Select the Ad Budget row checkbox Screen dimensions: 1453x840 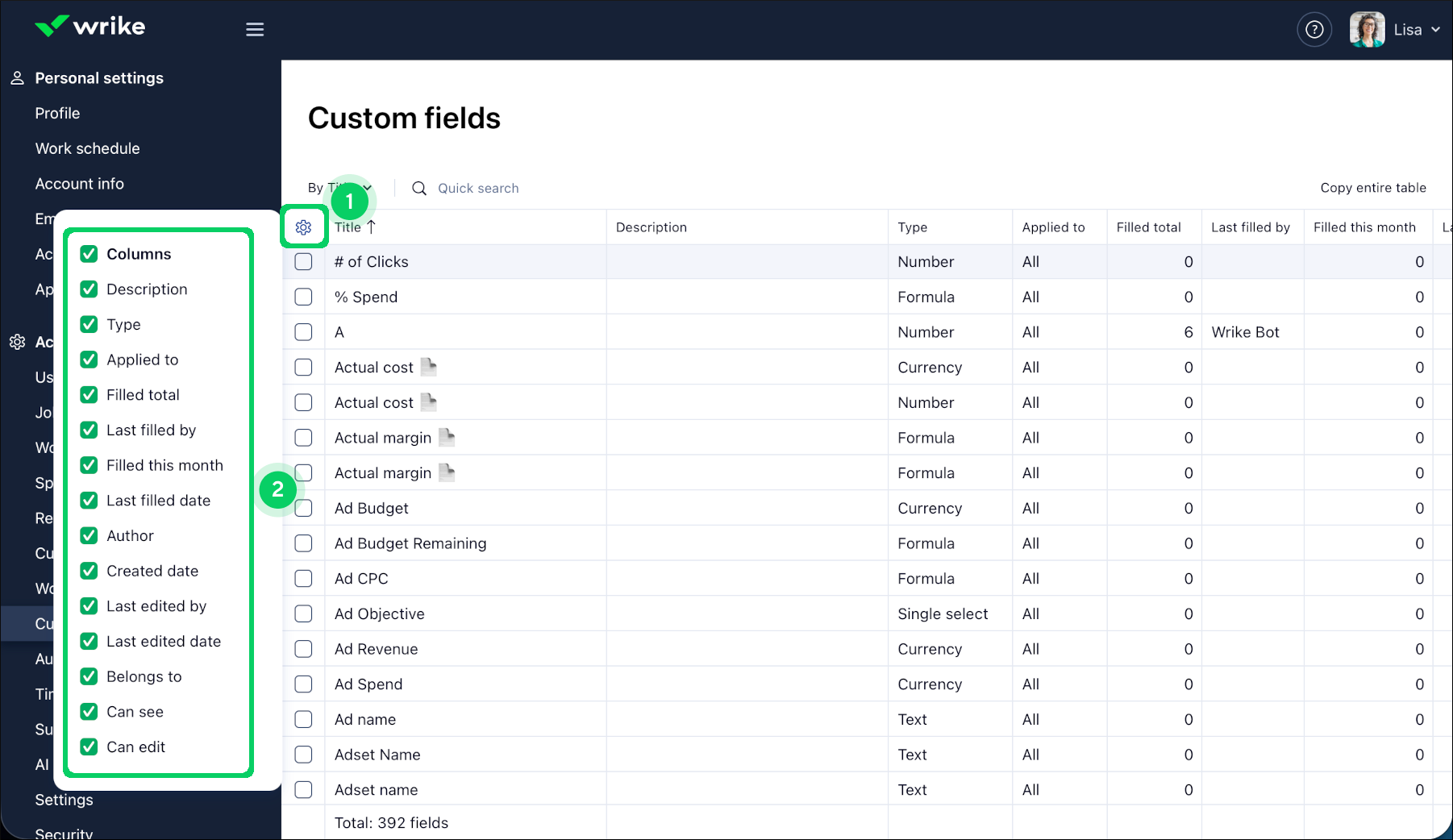pyautogui.click(x=304, y=509)
